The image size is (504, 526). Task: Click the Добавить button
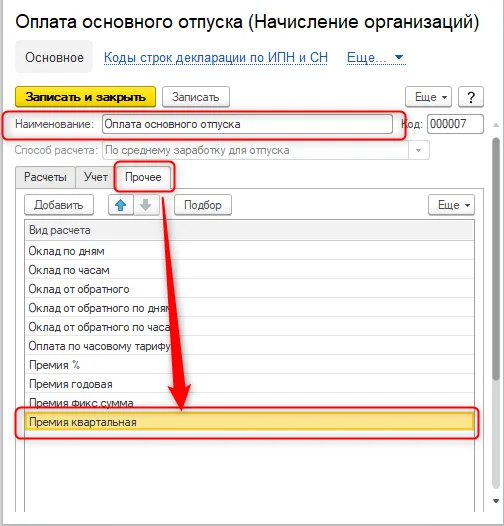tap(59, 205)
